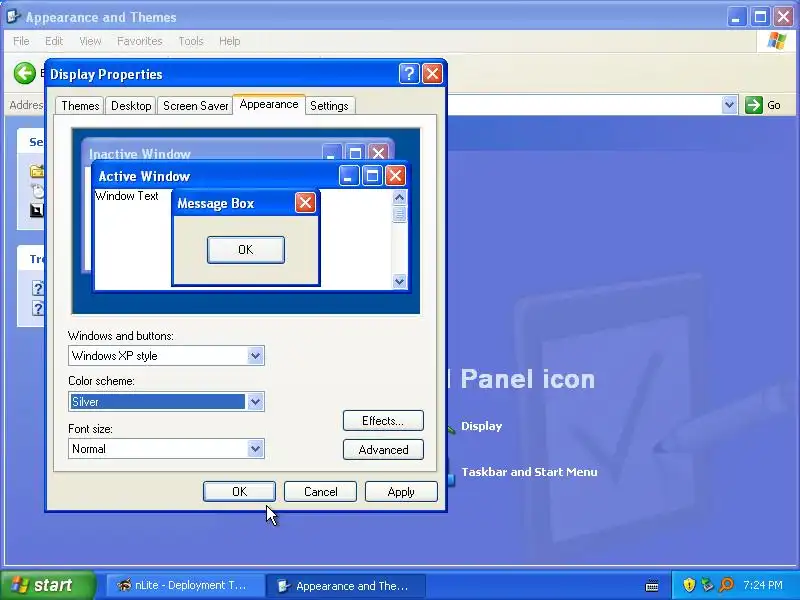Open the View menu
The width and height of the screenshot is (800, 600).
[90, 41]
